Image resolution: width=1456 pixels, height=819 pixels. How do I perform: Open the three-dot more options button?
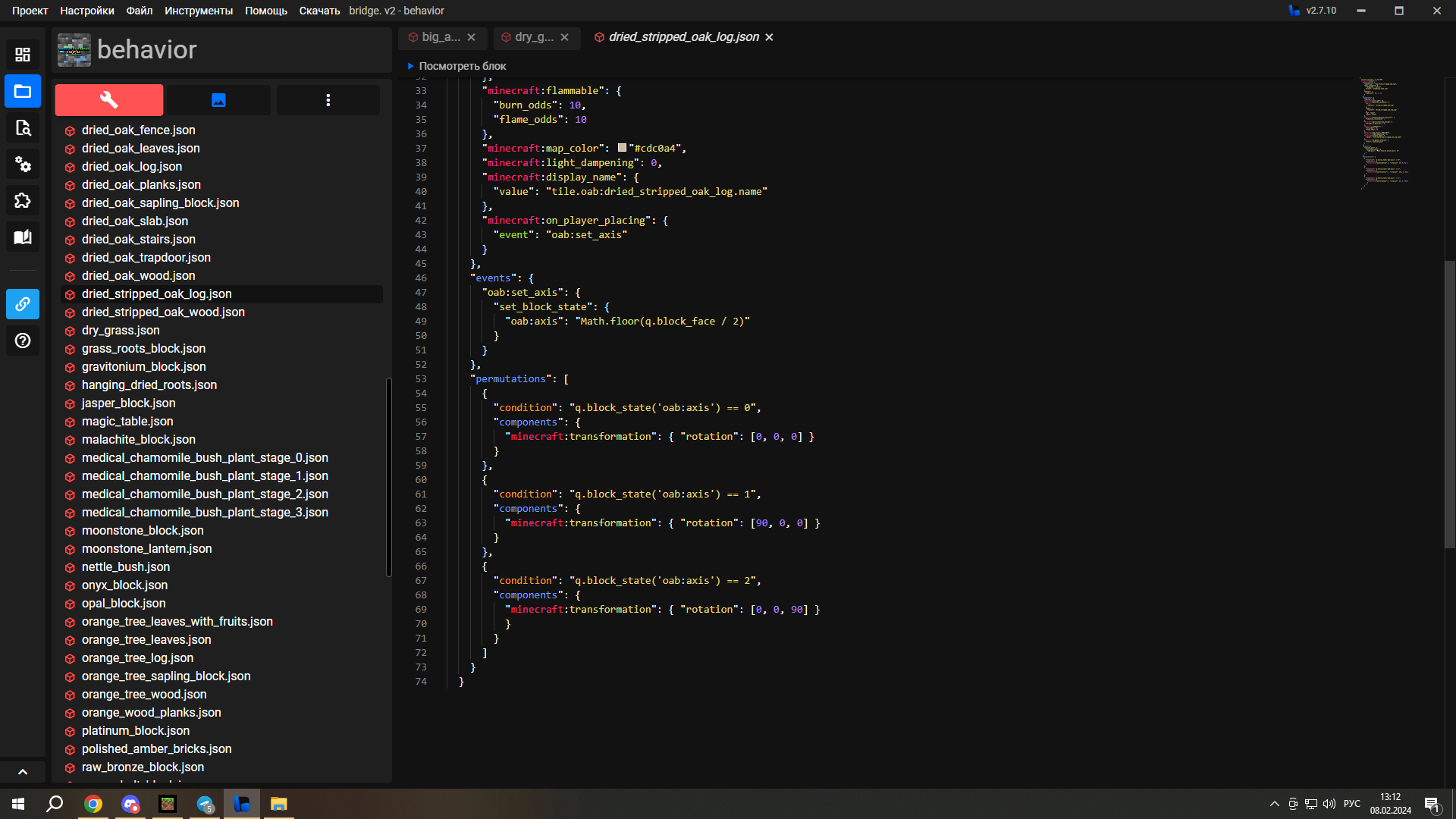tap(328, 100)
